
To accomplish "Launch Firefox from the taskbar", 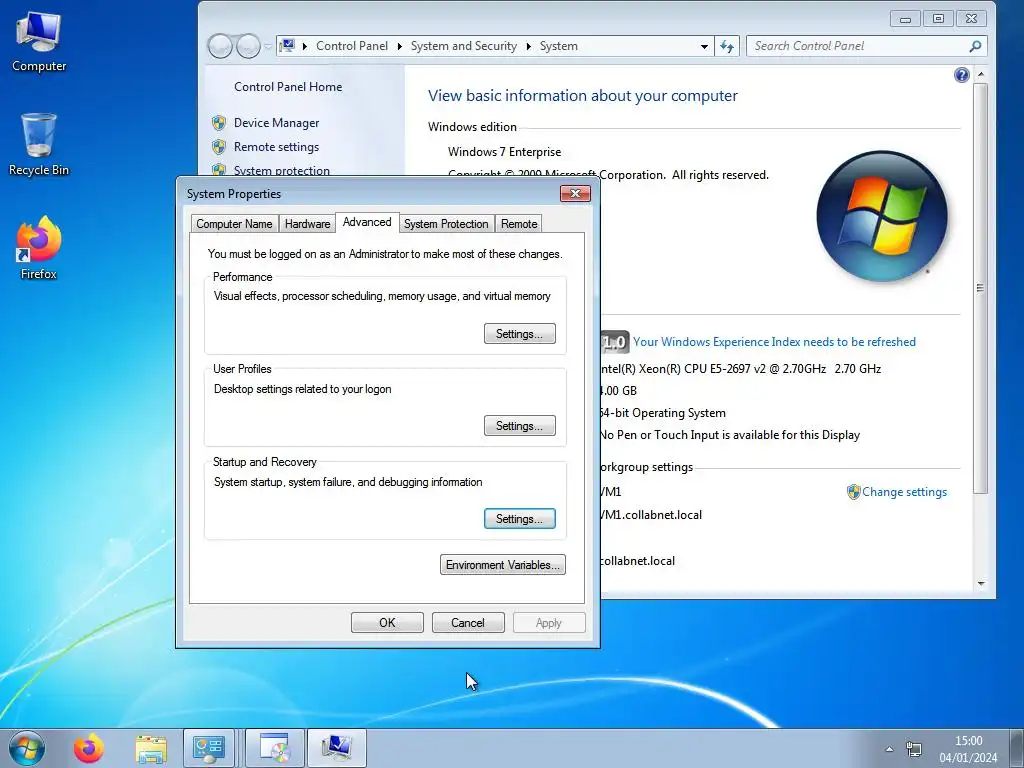I will click(x=89, y=748).
